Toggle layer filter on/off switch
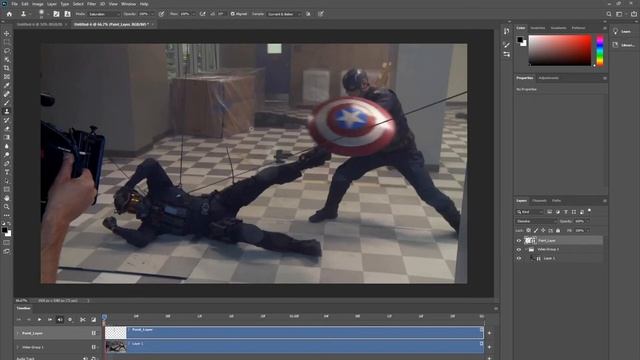The width and height of the screenshot is (640, 360). (x=589, y=211)
